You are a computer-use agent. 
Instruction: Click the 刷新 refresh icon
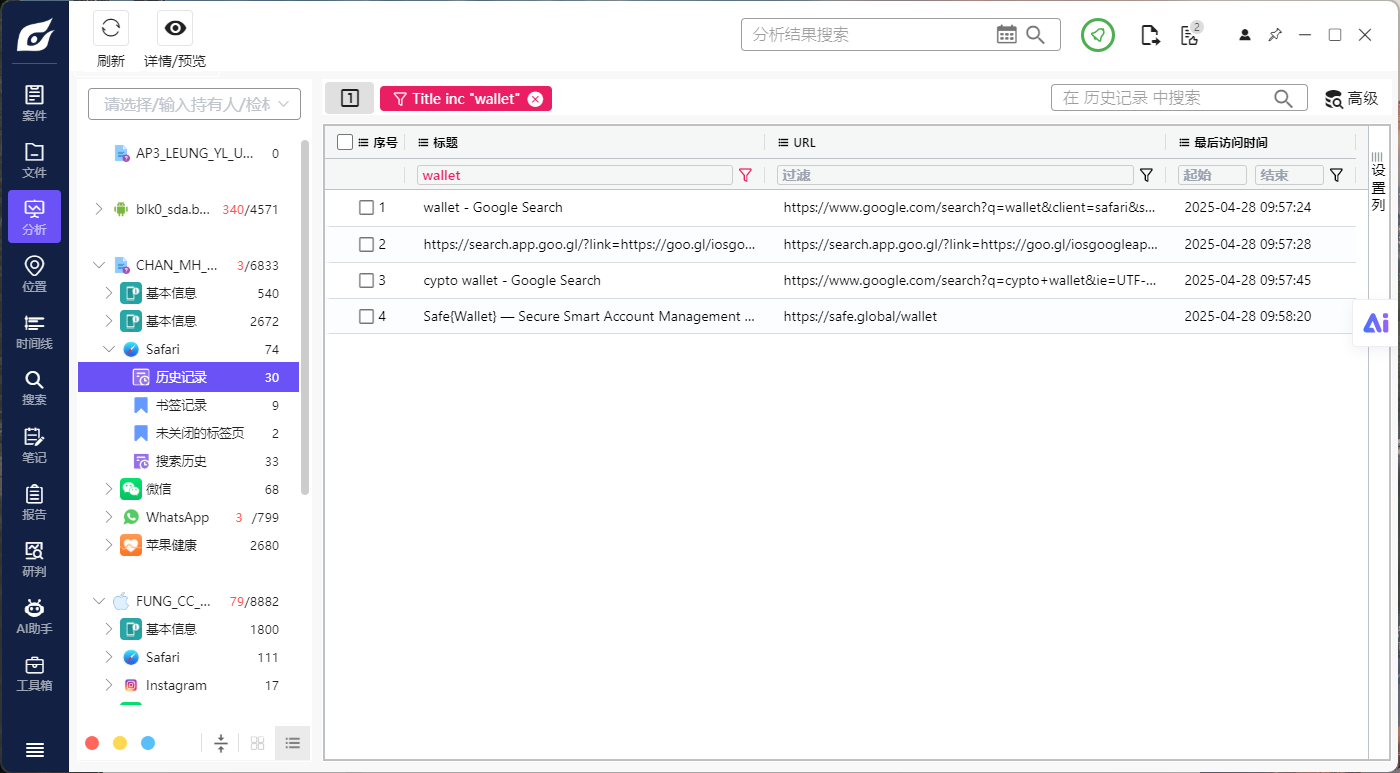point(111,28)
